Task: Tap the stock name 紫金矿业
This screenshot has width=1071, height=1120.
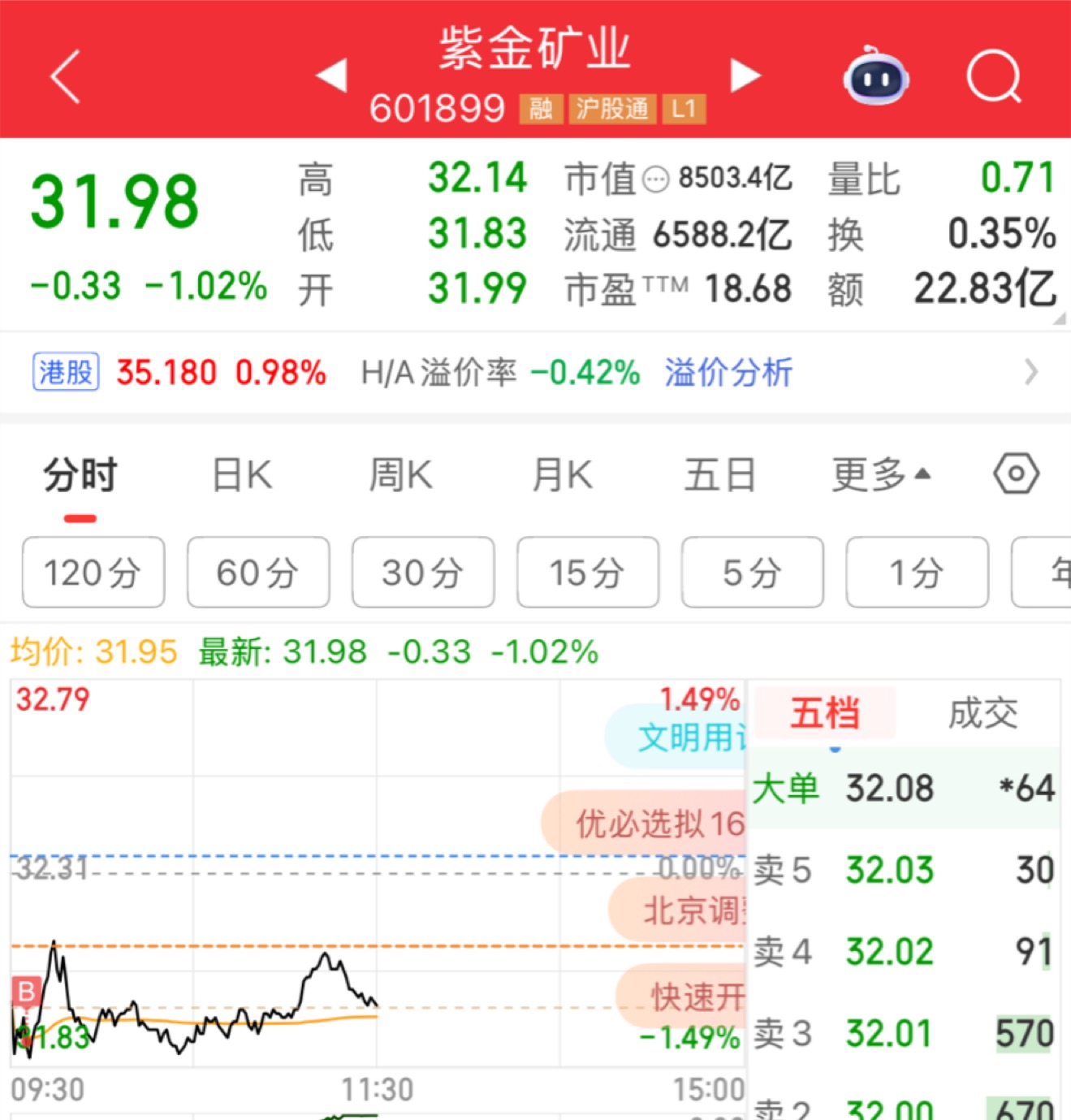Action: pyautogui.click(x=535, y=48)
